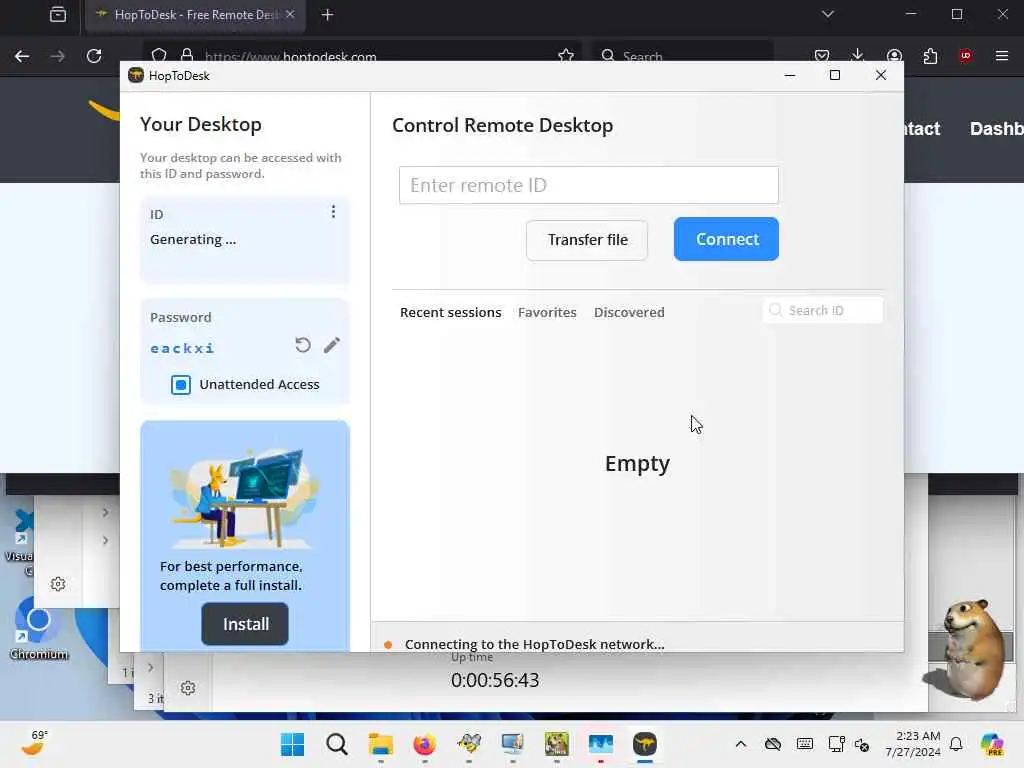Bookmark the page with the star icon

(x=566, y=56)
